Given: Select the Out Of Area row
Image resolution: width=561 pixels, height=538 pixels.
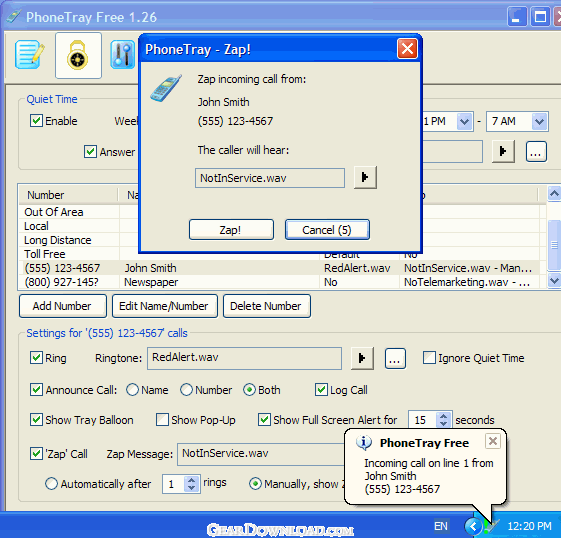Looking at the screenshot, I should pos(279,212).
